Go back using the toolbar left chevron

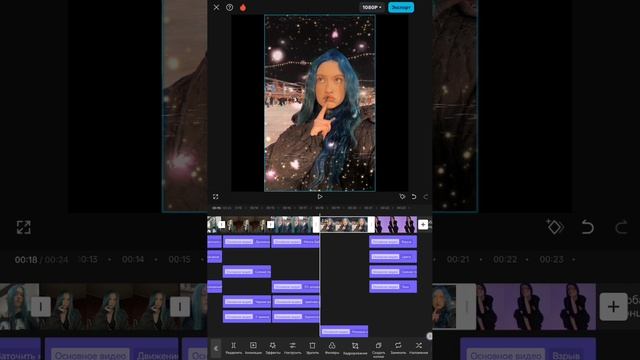tap(216, 349)
